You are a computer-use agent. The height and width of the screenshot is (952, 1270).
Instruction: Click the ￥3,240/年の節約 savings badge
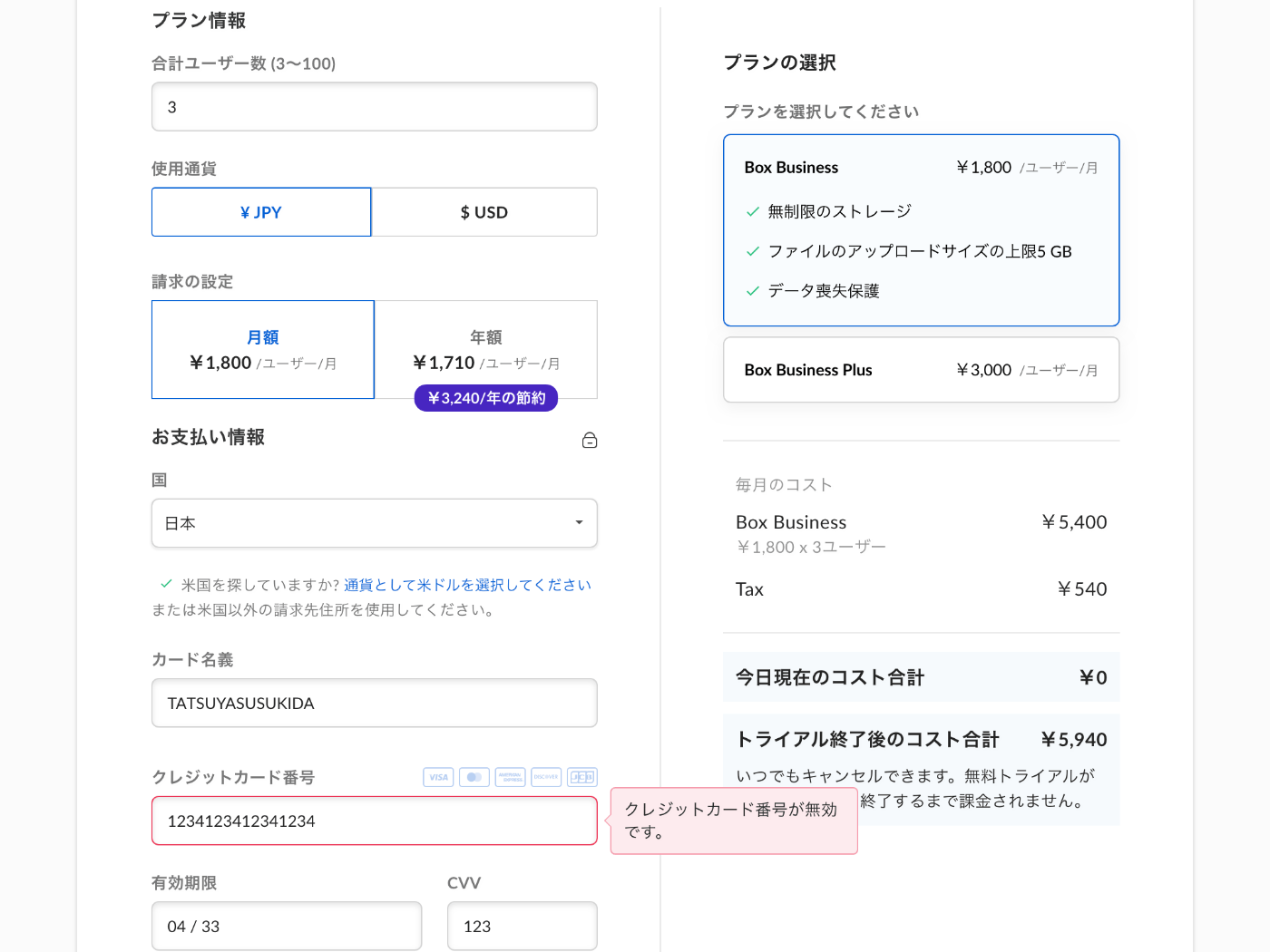pos(486,398)
